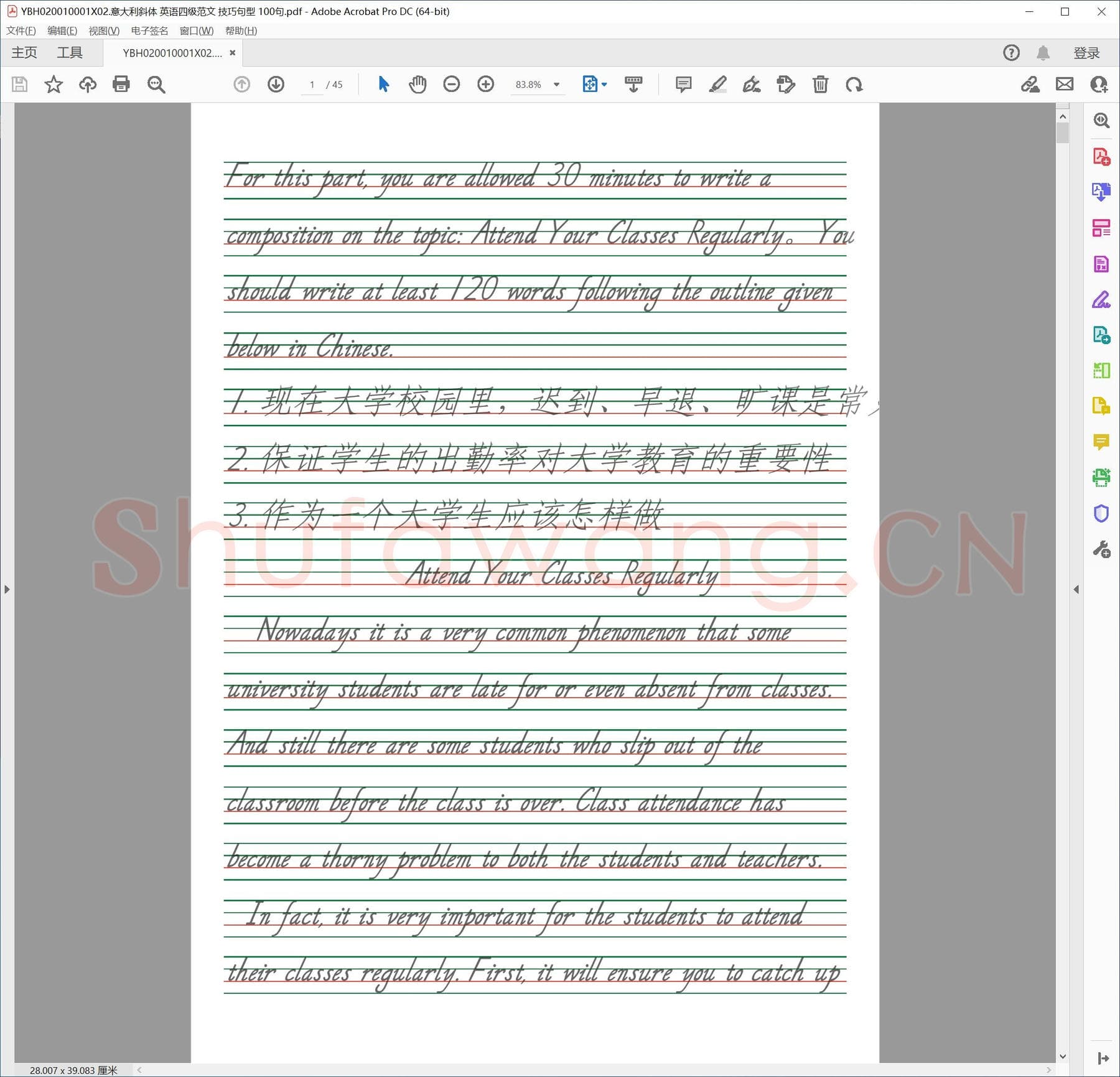Delete with the trash icon
Image resolution: width=1120 pixels, height=1077 pixels.
[x=820, y=84]
